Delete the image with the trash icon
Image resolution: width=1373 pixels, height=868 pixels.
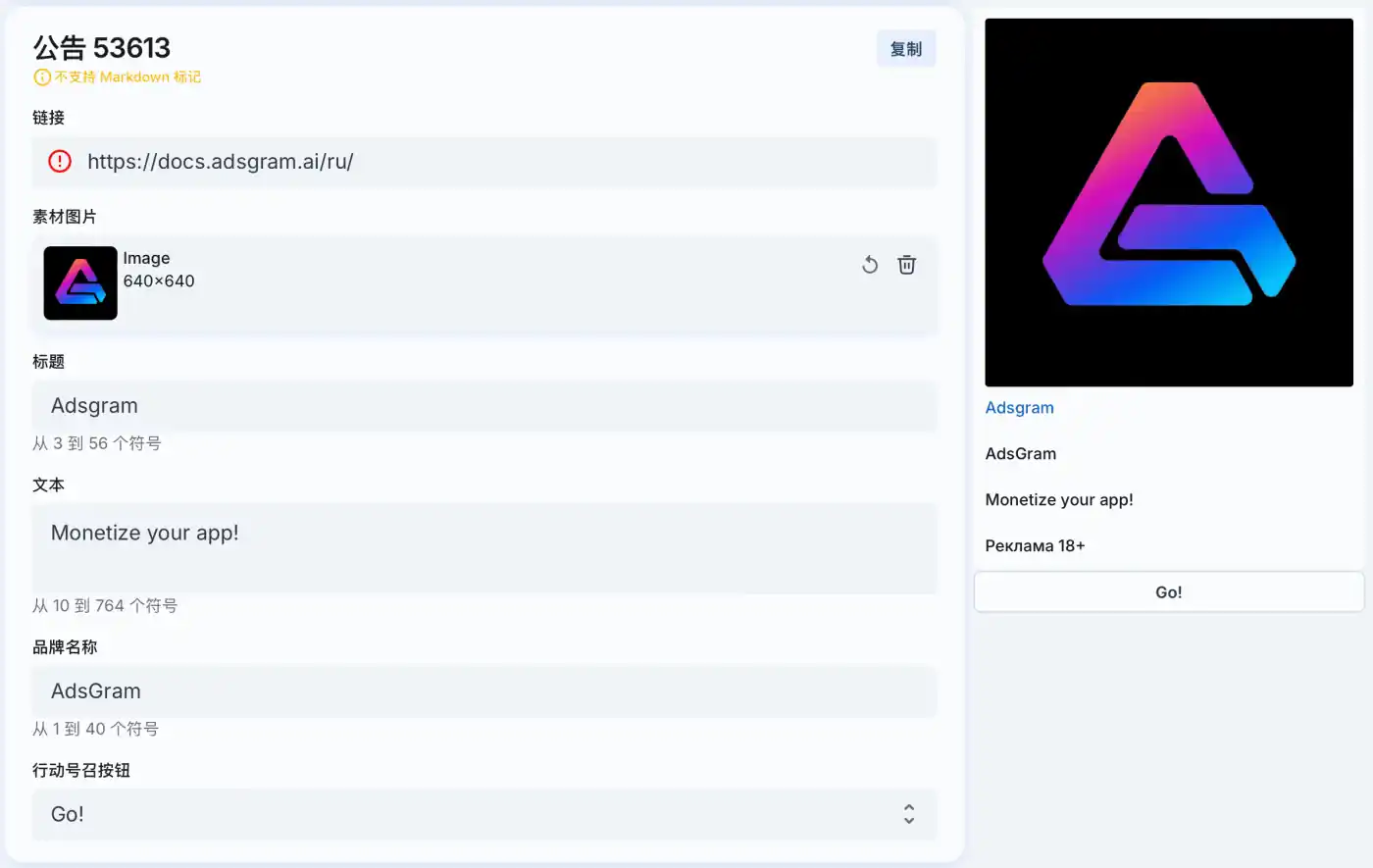coord(907,265)
